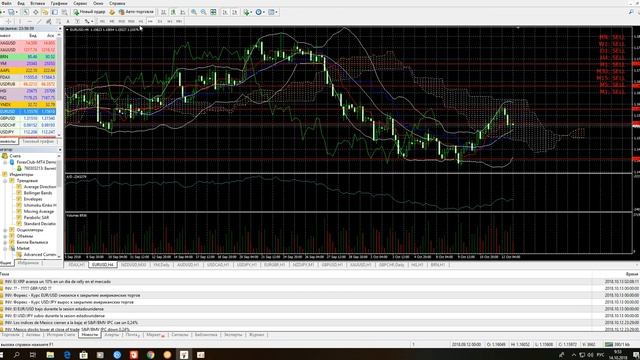640x360 pixels.
Task: Zoom in on the chart
Action: (x=194, y=12)
